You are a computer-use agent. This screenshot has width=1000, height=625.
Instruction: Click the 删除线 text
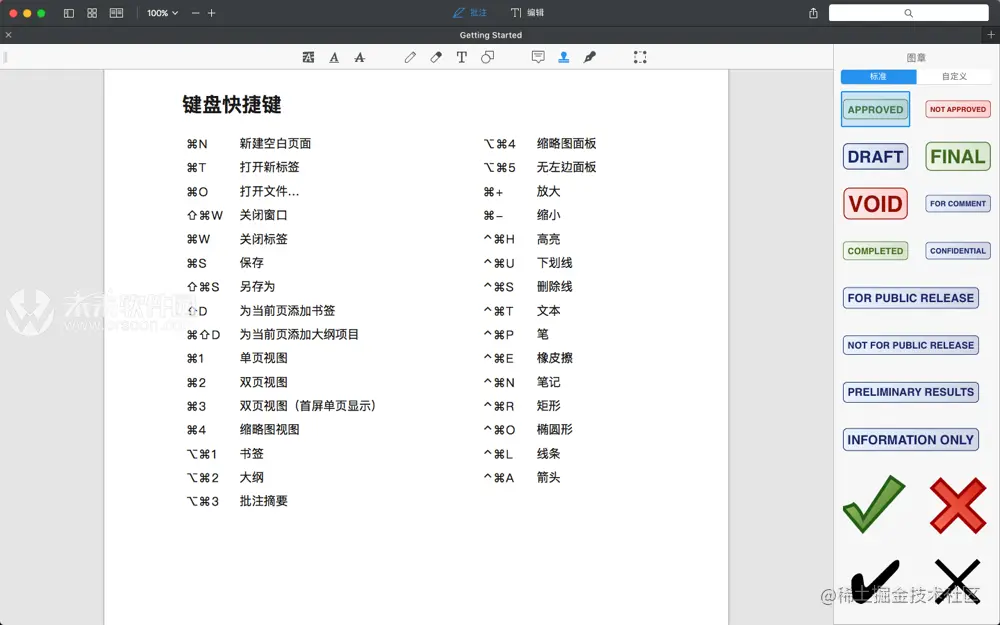pos(554,287)
